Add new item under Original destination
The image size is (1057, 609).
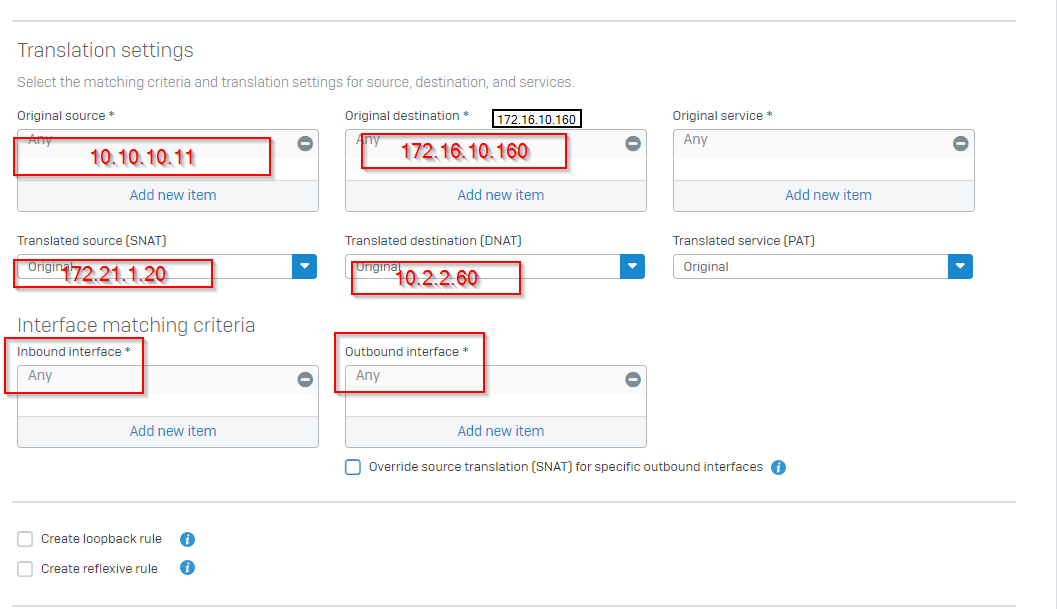pos(500,196)
